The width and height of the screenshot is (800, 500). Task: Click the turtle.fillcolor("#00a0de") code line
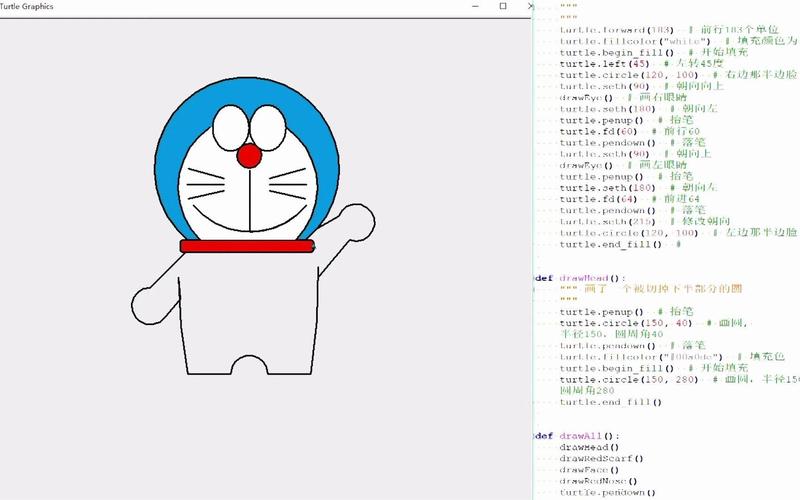[x=672, y=356]
